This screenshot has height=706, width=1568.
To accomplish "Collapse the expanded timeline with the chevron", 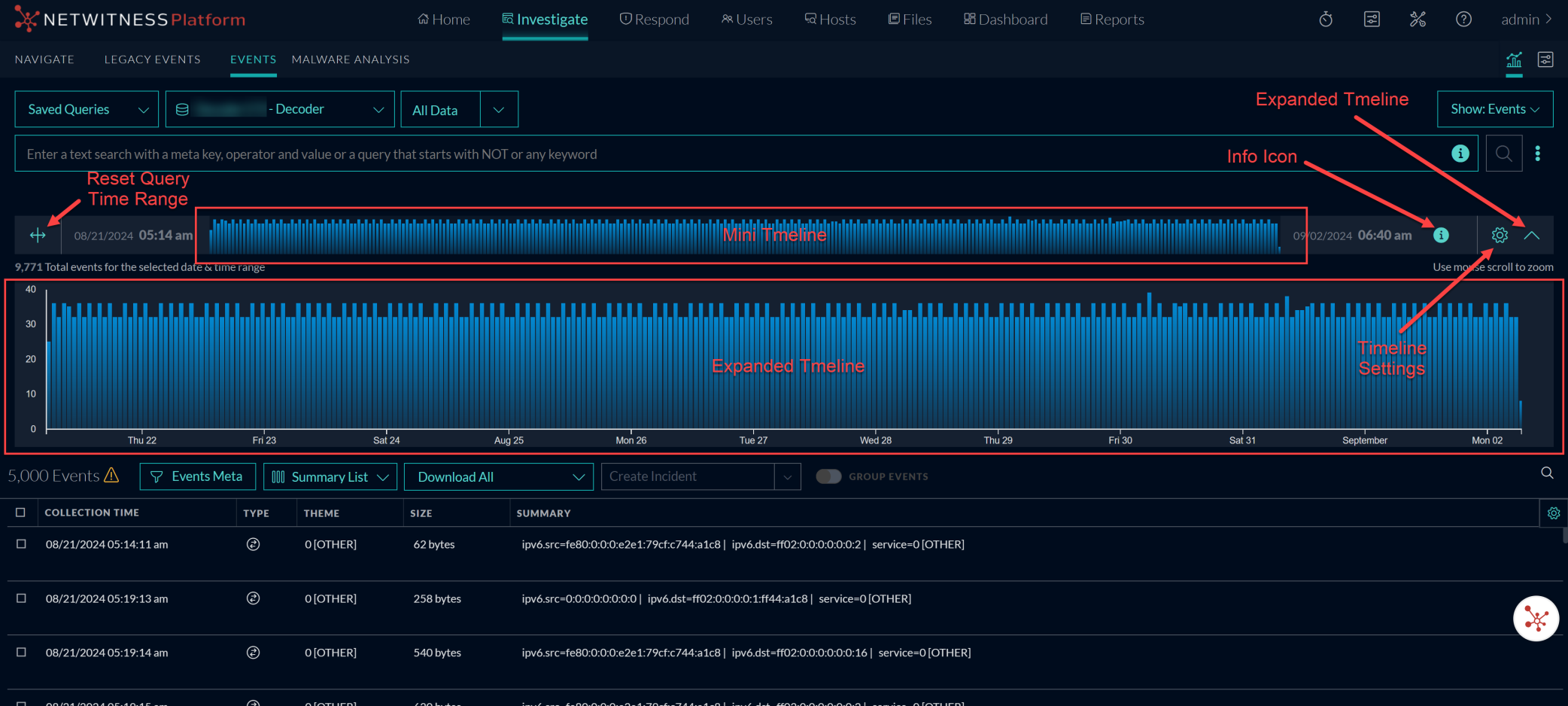I will 1533,235.
